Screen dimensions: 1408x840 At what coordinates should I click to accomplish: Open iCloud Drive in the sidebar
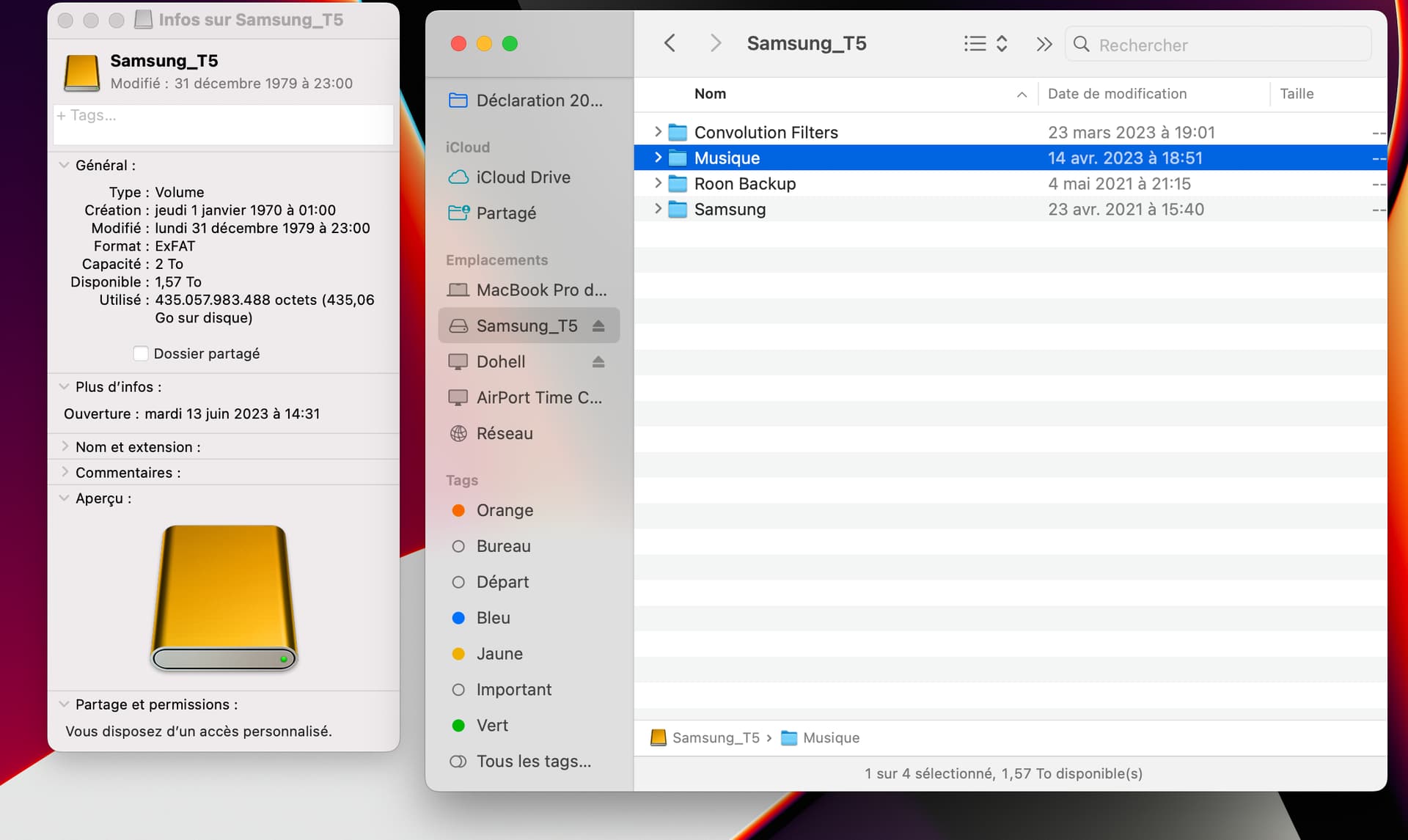[522, 177]
